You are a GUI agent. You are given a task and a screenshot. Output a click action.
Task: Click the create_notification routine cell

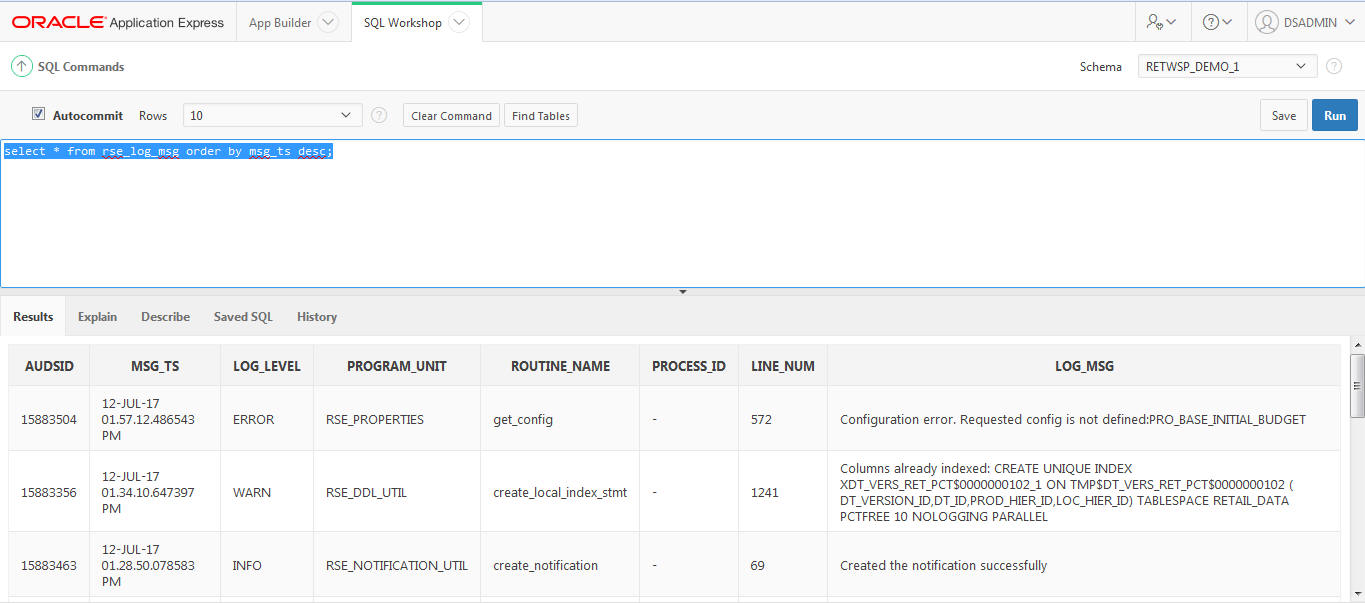coord(560,565)
